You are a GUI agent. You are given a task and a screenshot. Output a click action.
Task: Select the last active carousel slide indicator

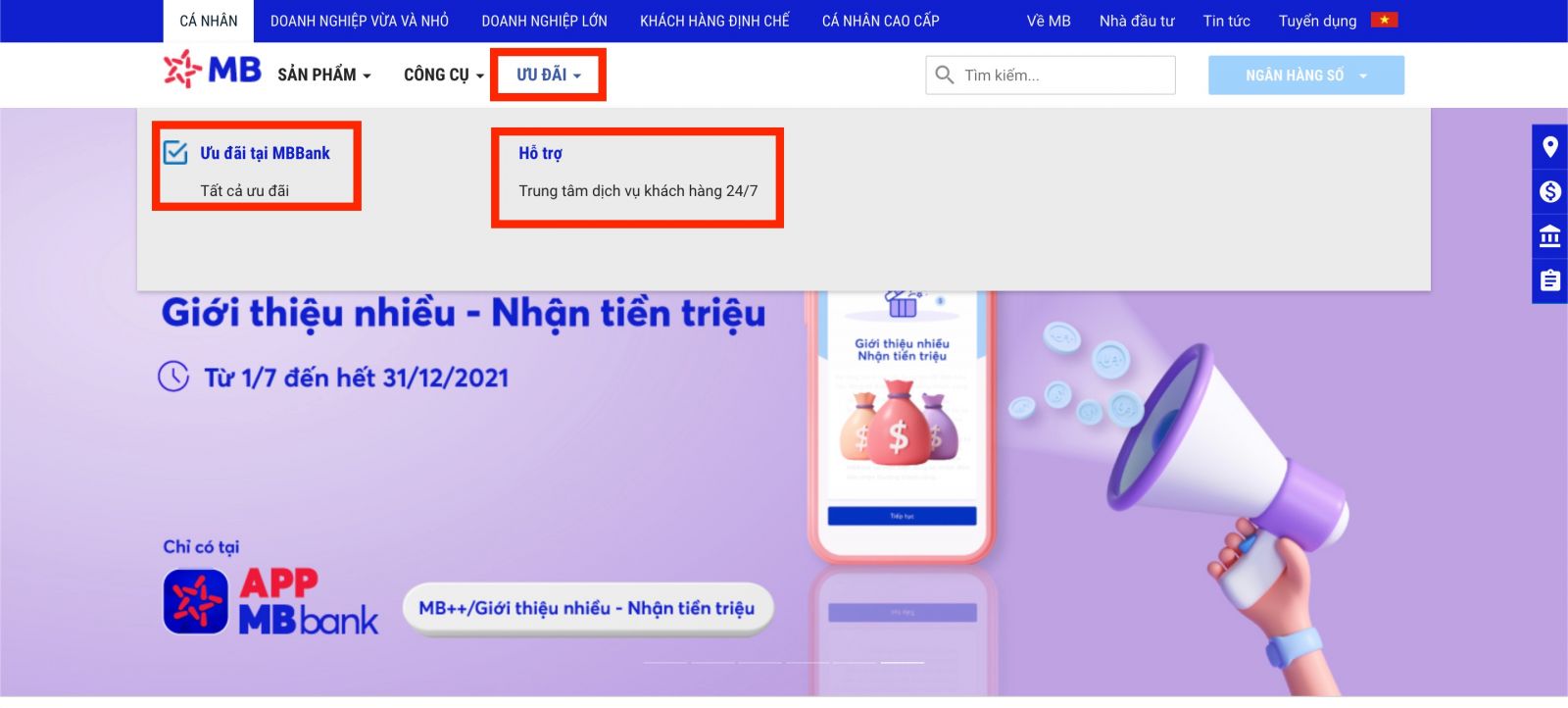point(902,663)
